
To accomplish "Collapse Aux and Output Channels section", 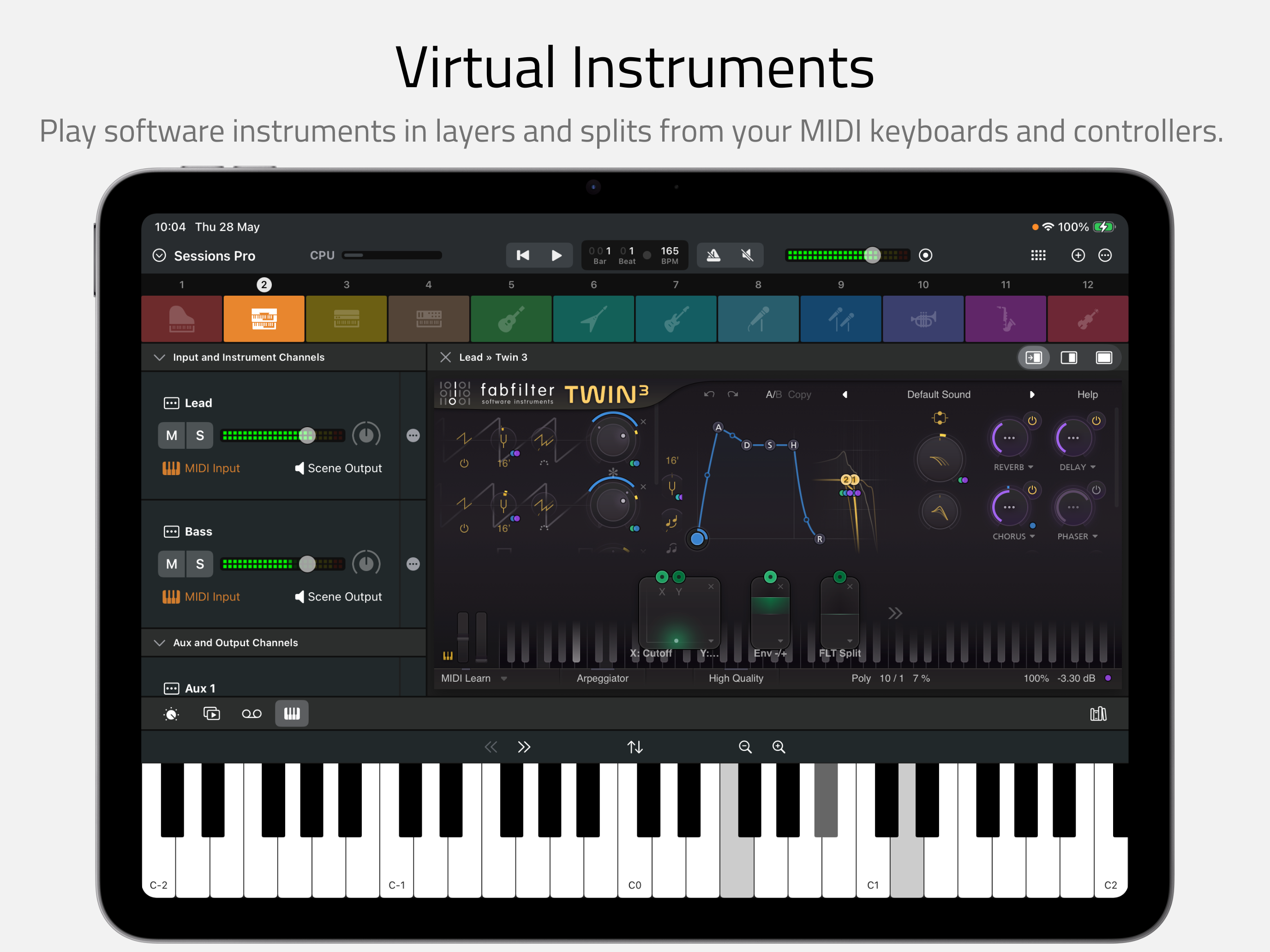I will tap(160, 643).
